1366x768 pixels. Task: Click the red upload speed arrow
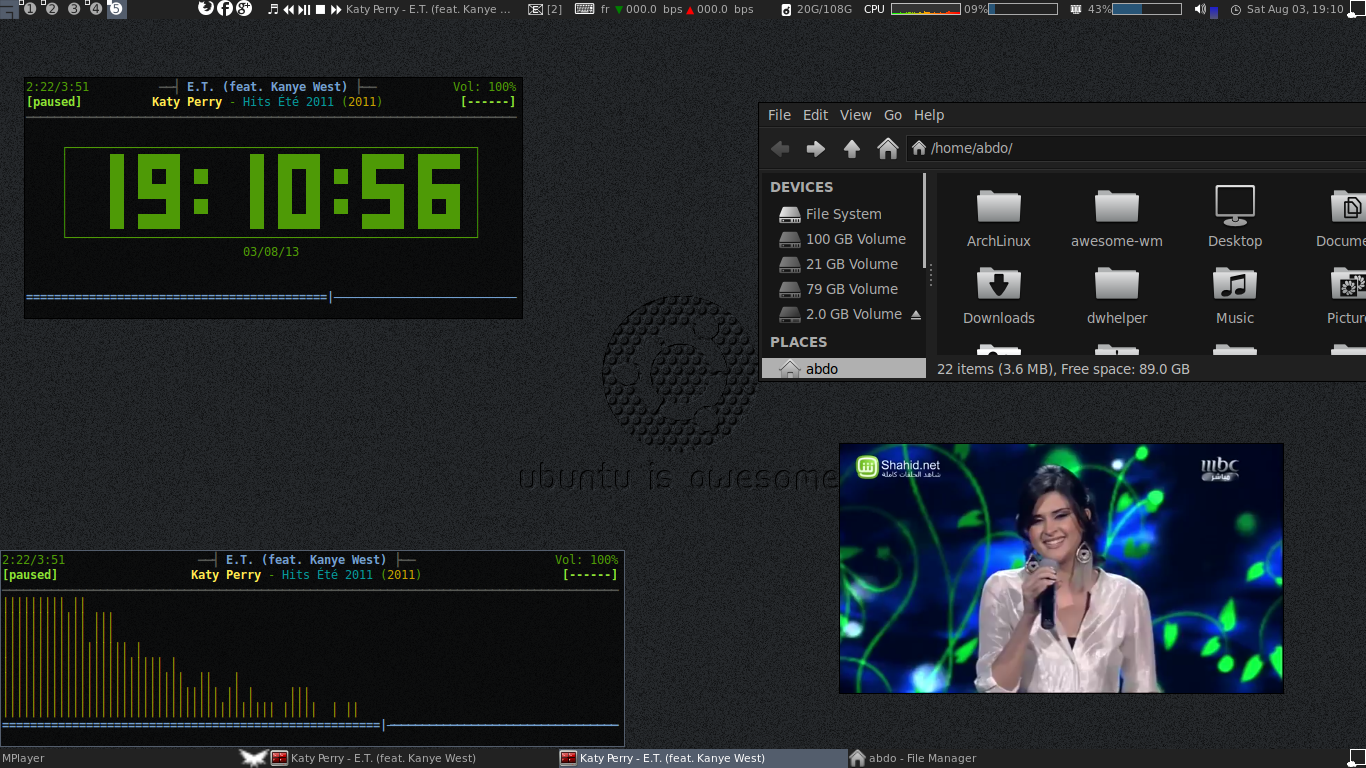[690, 9]
